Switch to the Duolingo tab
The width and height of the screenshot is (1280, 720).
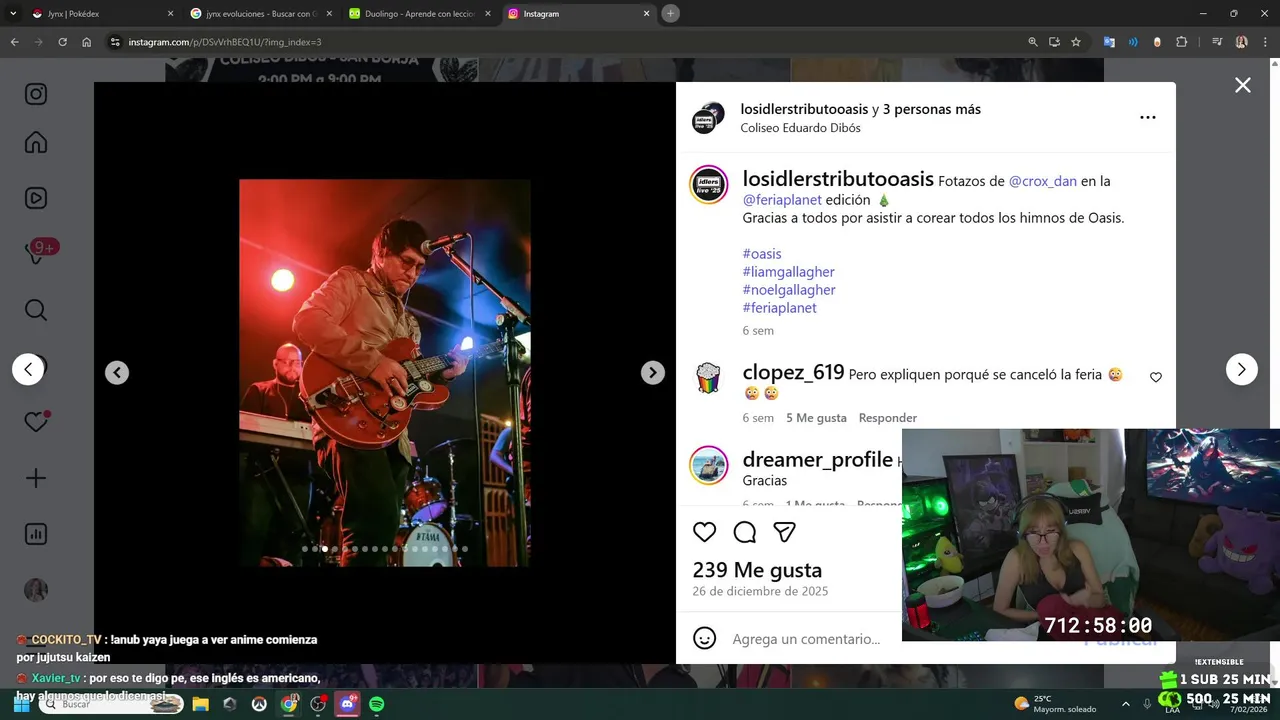pos(420,14)
